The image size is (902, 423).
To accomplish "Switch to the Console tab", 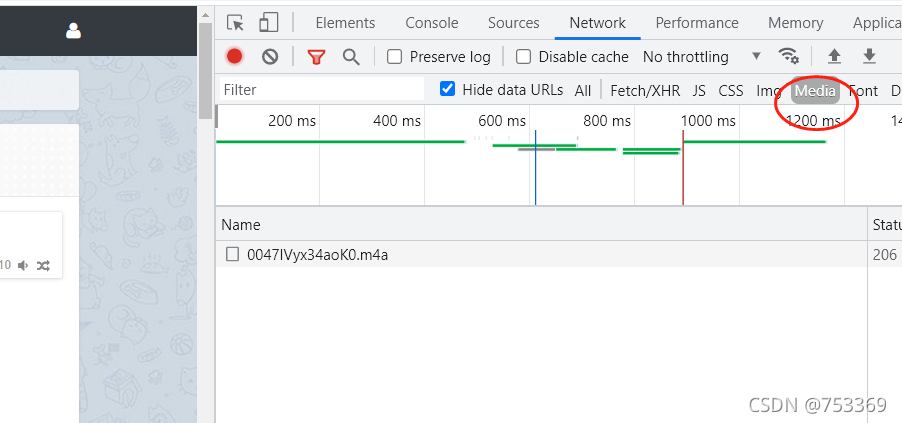I will pos(432,23).
